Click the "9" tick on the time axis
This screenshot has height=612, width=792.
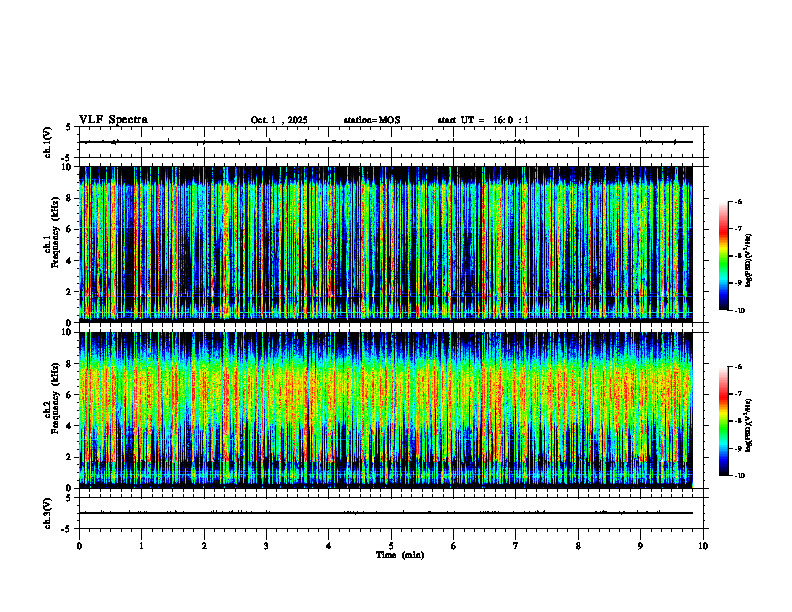(640, 546)
